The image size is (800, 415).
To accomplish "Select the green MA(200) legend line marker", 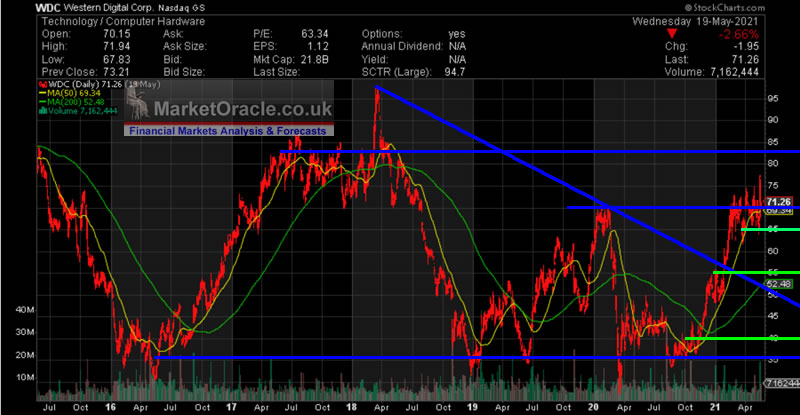I will click(43, 102).
